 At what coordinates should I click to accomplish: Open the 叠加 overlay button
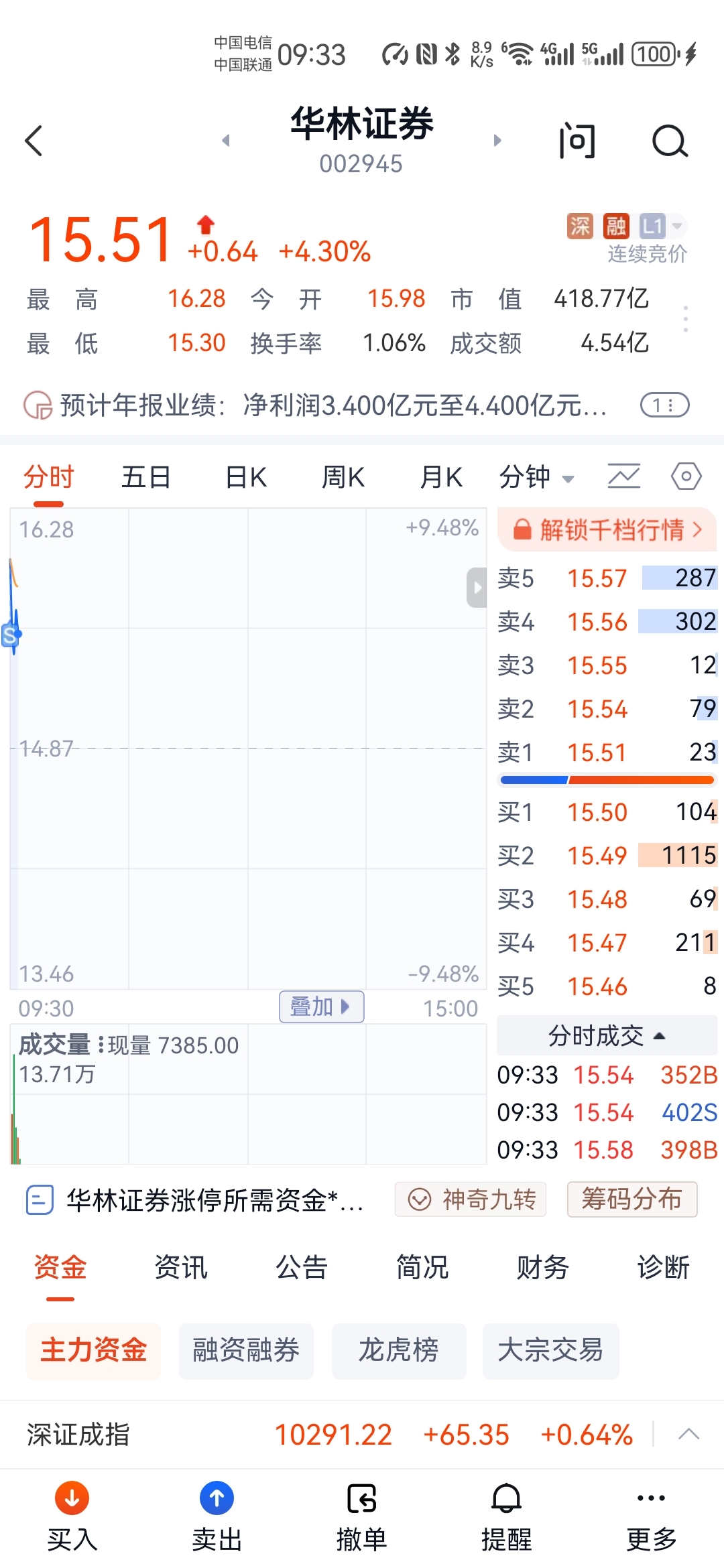coord(321,1006)
